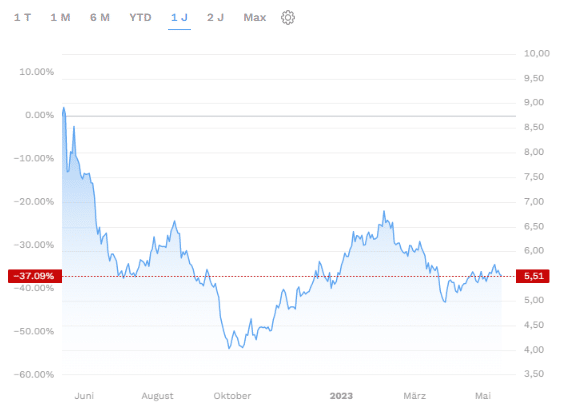567x418 pixels.
Task: Click the red -37.09% percentage label
Action: tap(35, 276)
